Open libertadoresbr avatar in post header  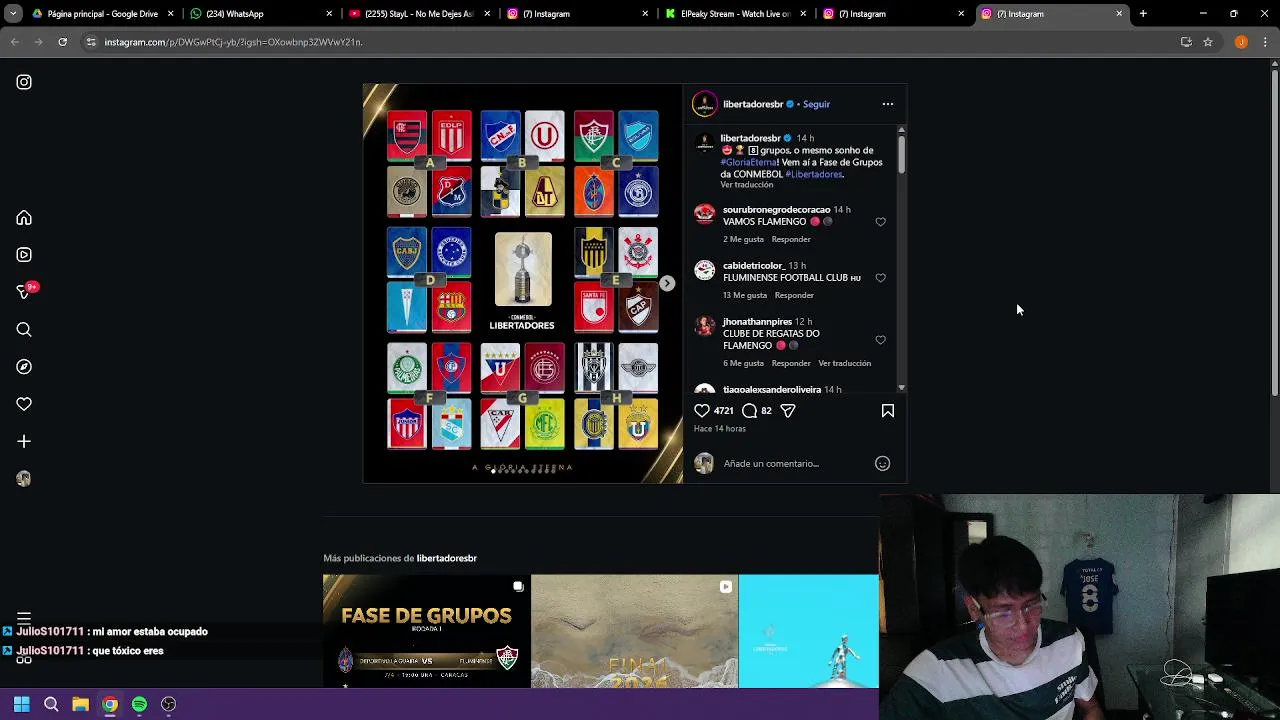pos(704,104)
